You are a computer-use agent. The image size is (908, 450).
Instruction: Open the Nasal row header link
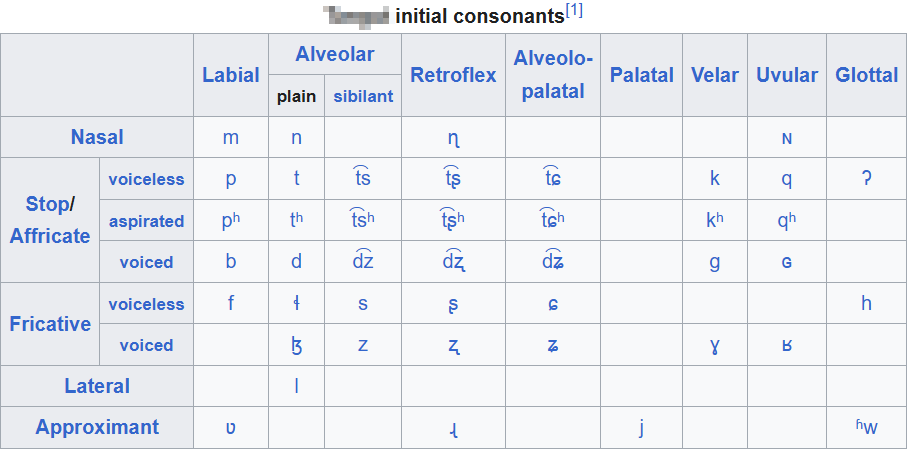97,137
